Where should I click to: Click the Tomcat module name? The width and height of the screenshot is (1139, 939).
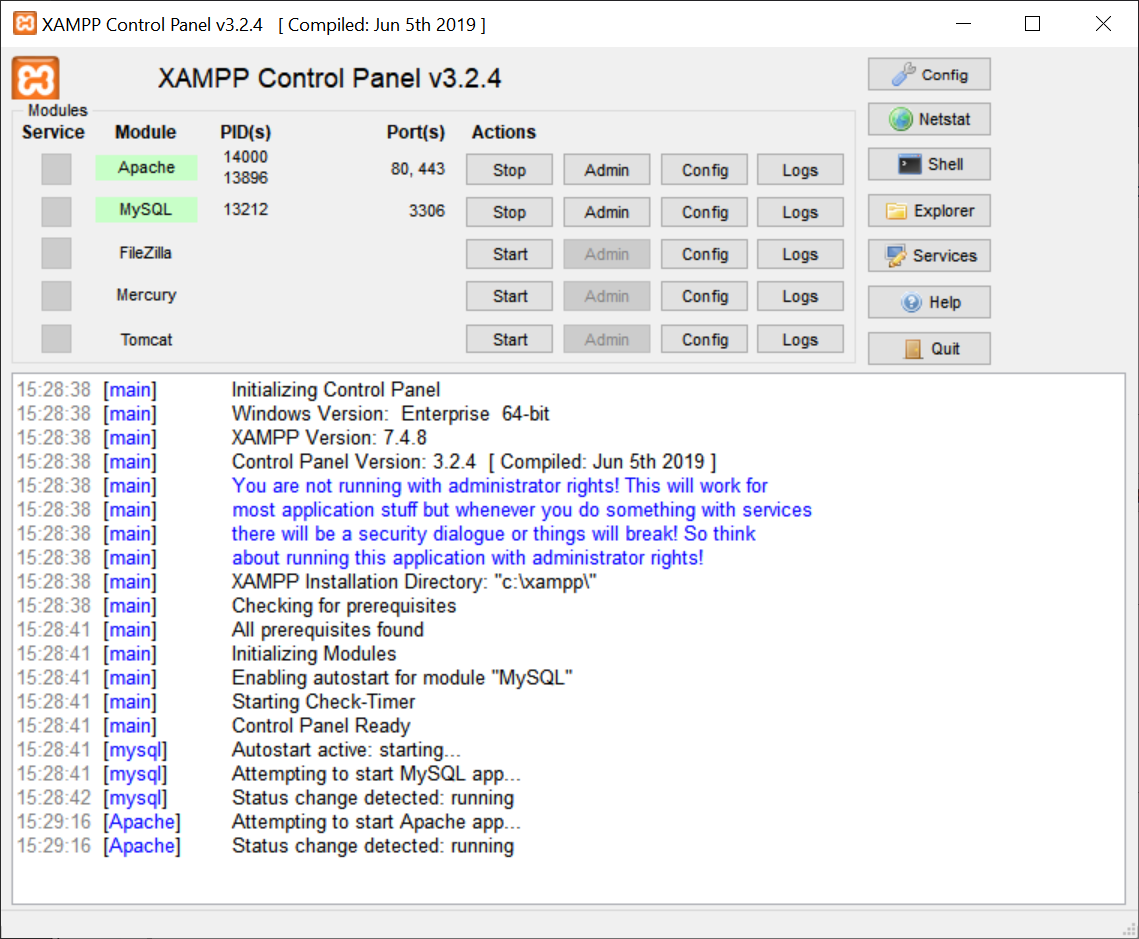pos(146,339)
